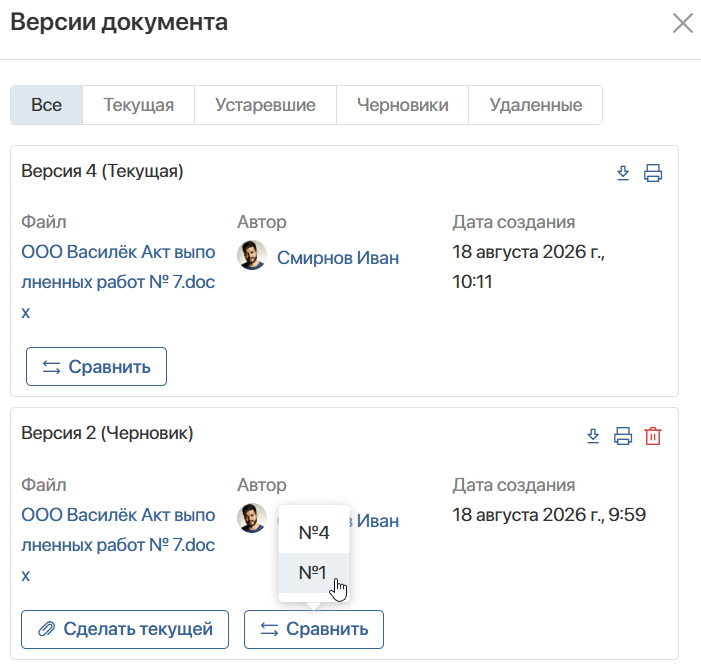This screenshot has height=666, width=701.
Task: Click creation date 18 августа 2026 г., 9:59
Action: point(549,515)
